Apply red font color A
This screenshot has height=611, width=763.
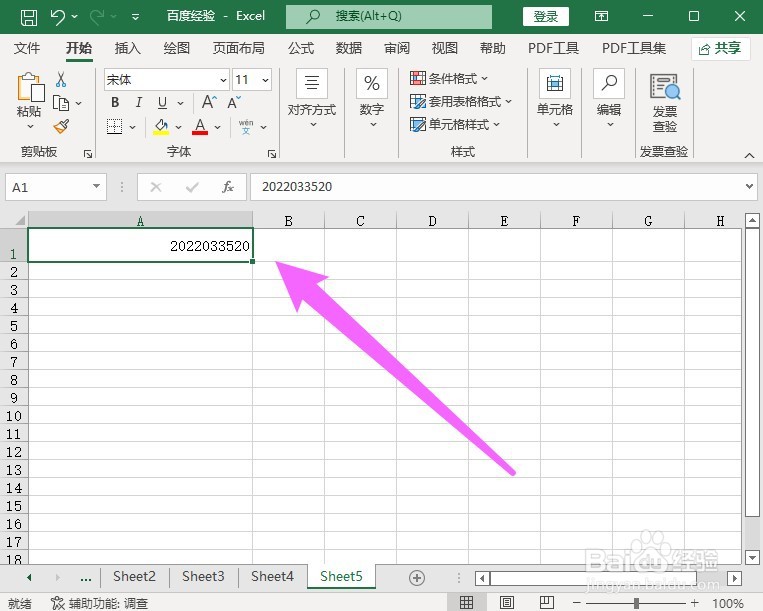(x=200, y=126)
